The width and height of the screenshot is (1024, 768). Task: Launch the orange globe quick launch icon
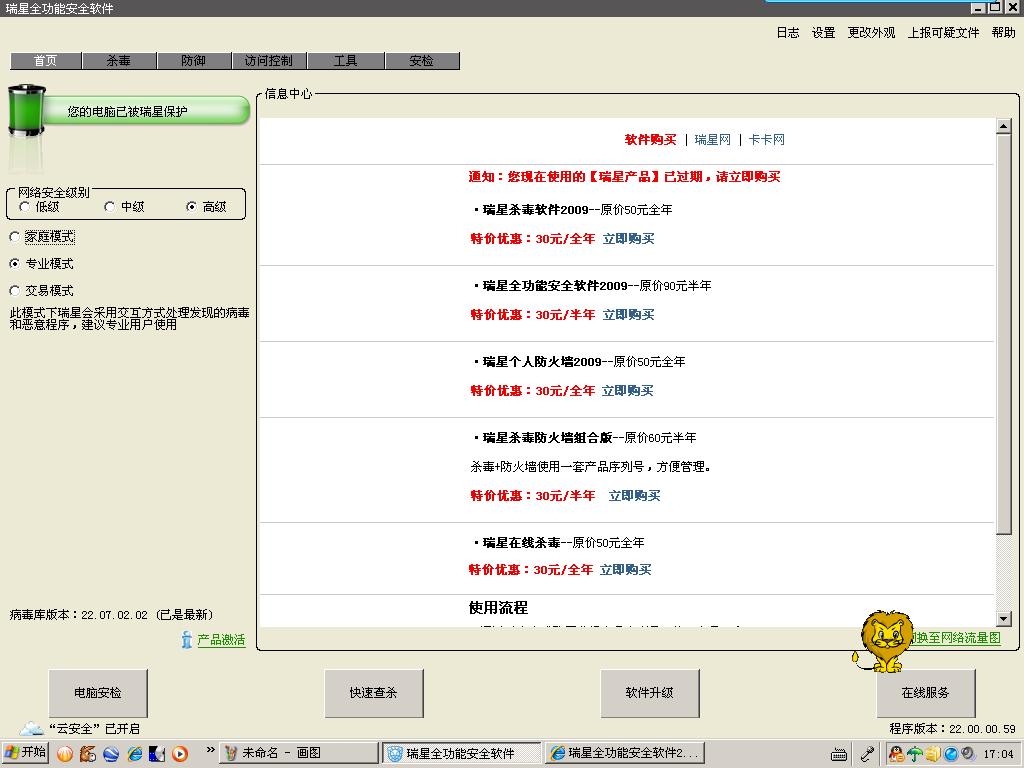tap(65, 754)
